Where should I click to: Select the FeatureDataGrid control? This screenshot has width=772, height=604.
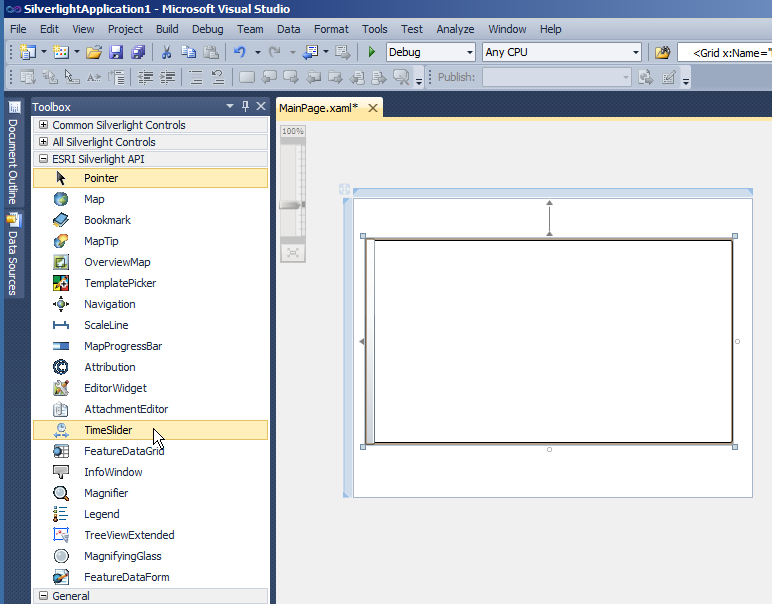click(x=151, y=451)
